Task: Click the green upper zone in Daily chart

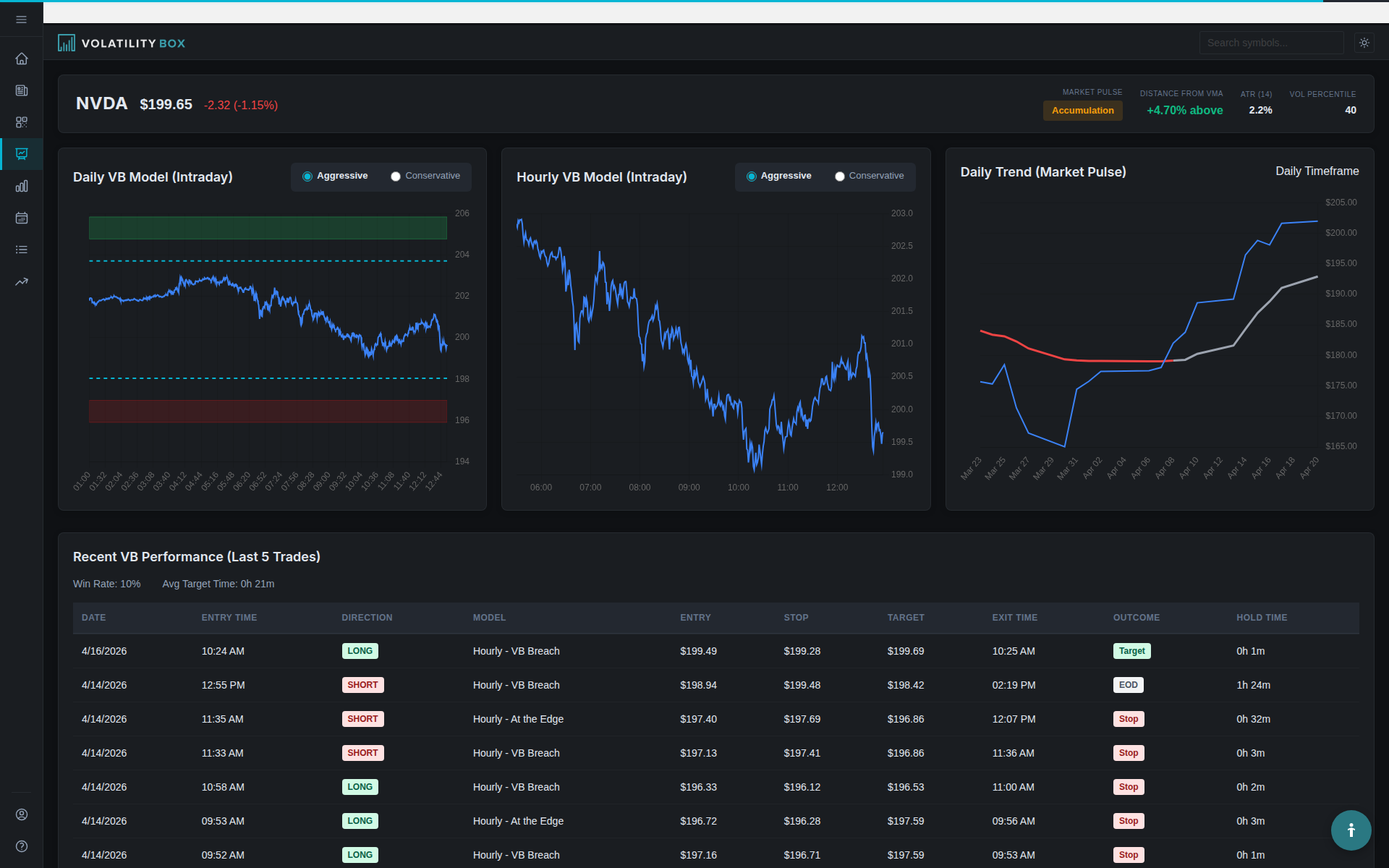Action: coord(268,228)
